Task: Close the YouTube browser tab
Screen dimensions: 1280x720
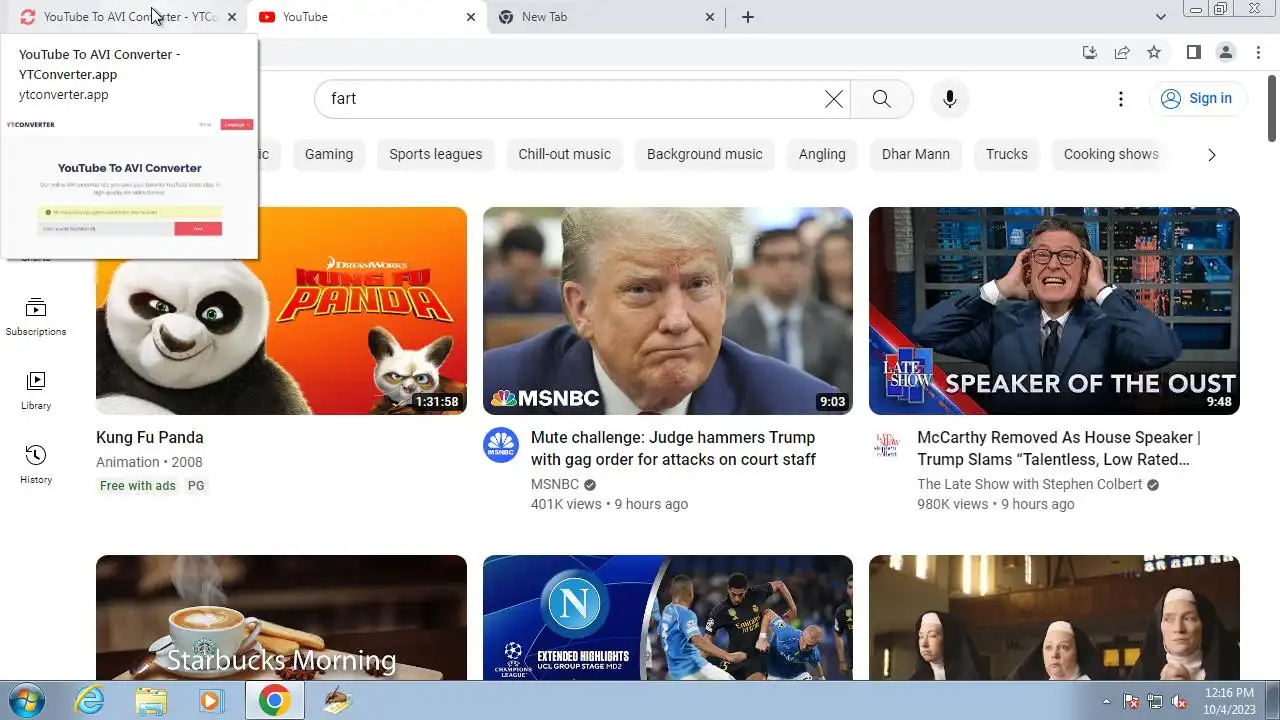Action: tap(471, 17)
